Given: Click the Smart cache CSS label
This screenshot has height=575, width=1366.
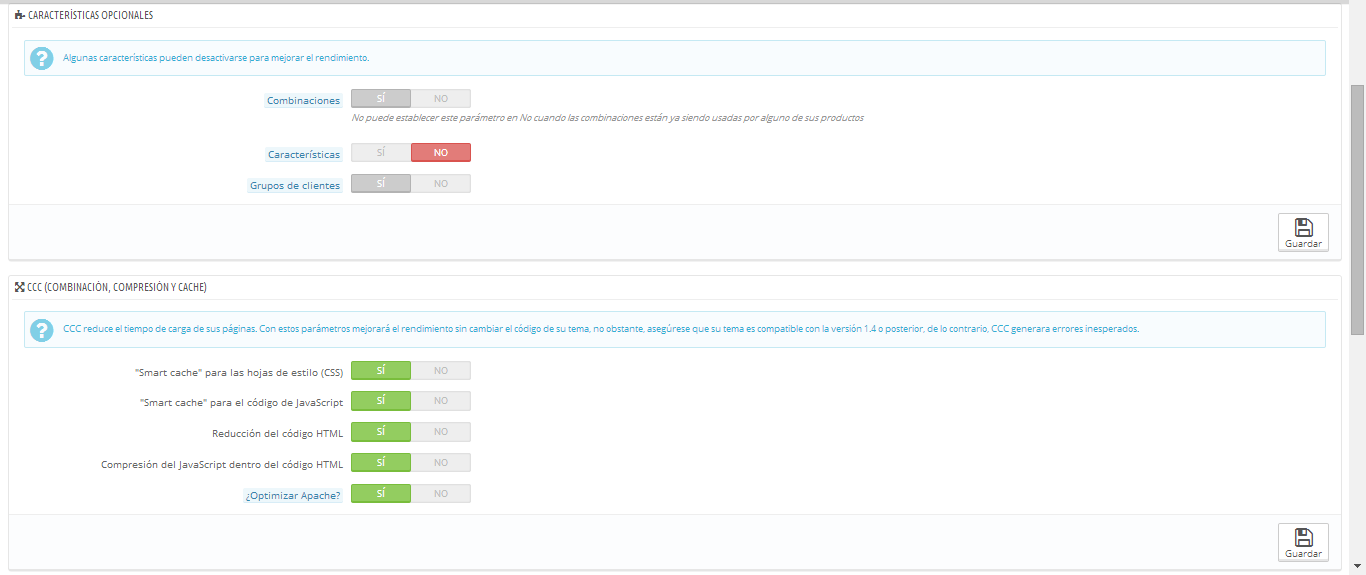Looking at the screenshot, I should click(238, 372).
